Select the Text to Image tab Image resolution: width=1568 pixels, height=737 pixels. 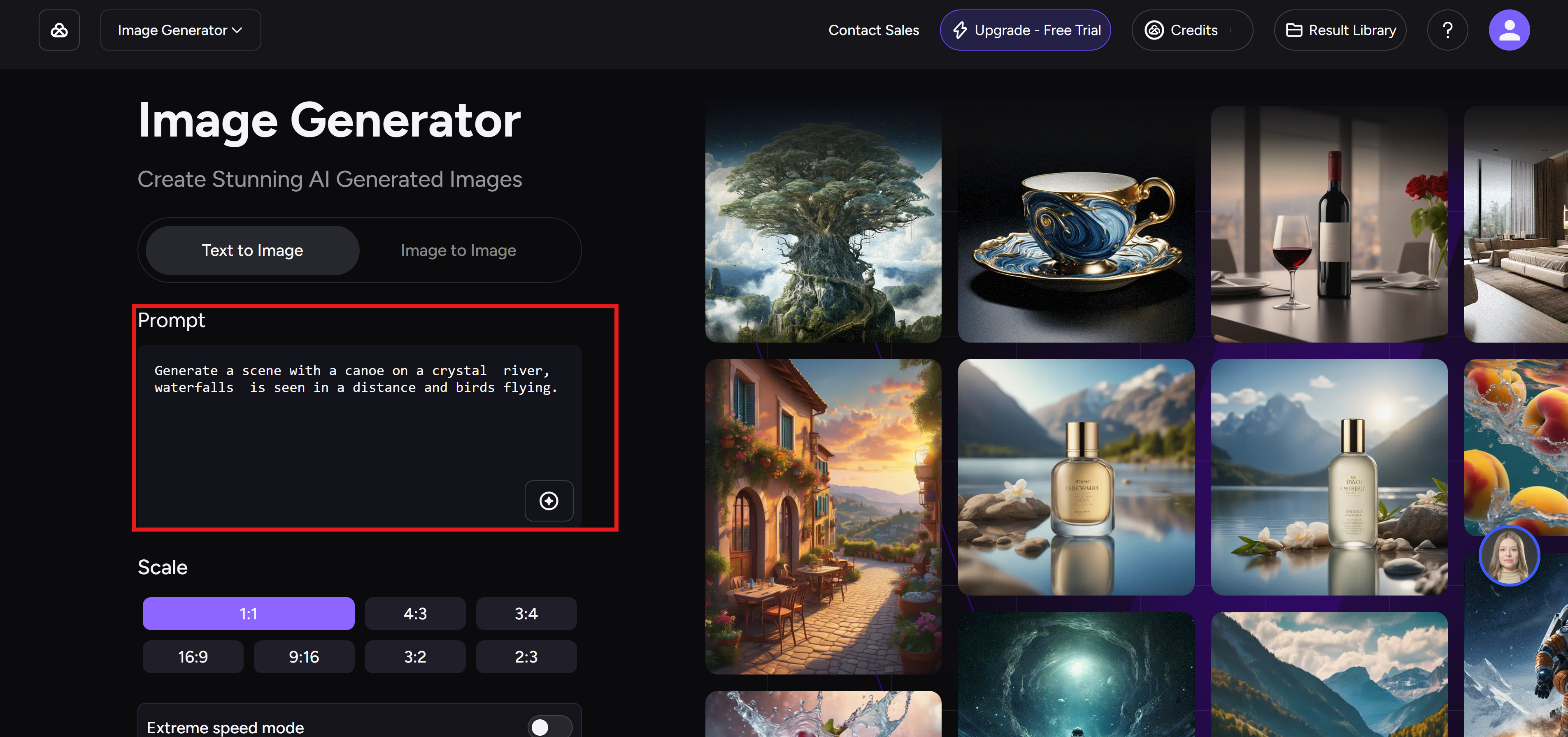point(252,250)
